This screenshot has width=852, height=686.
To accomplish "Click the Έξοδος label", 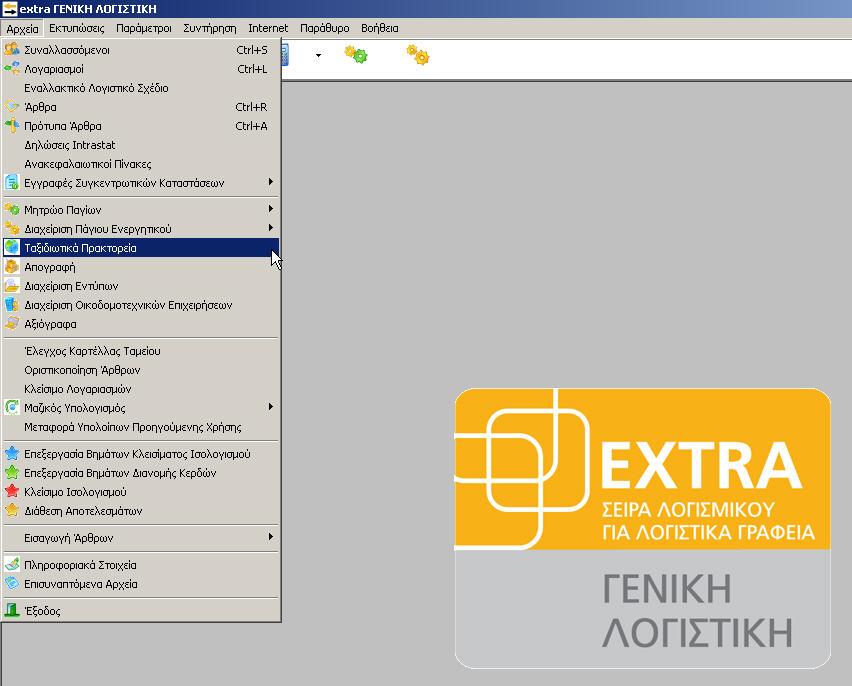I will pyautogui.click(x=42, y=610).
